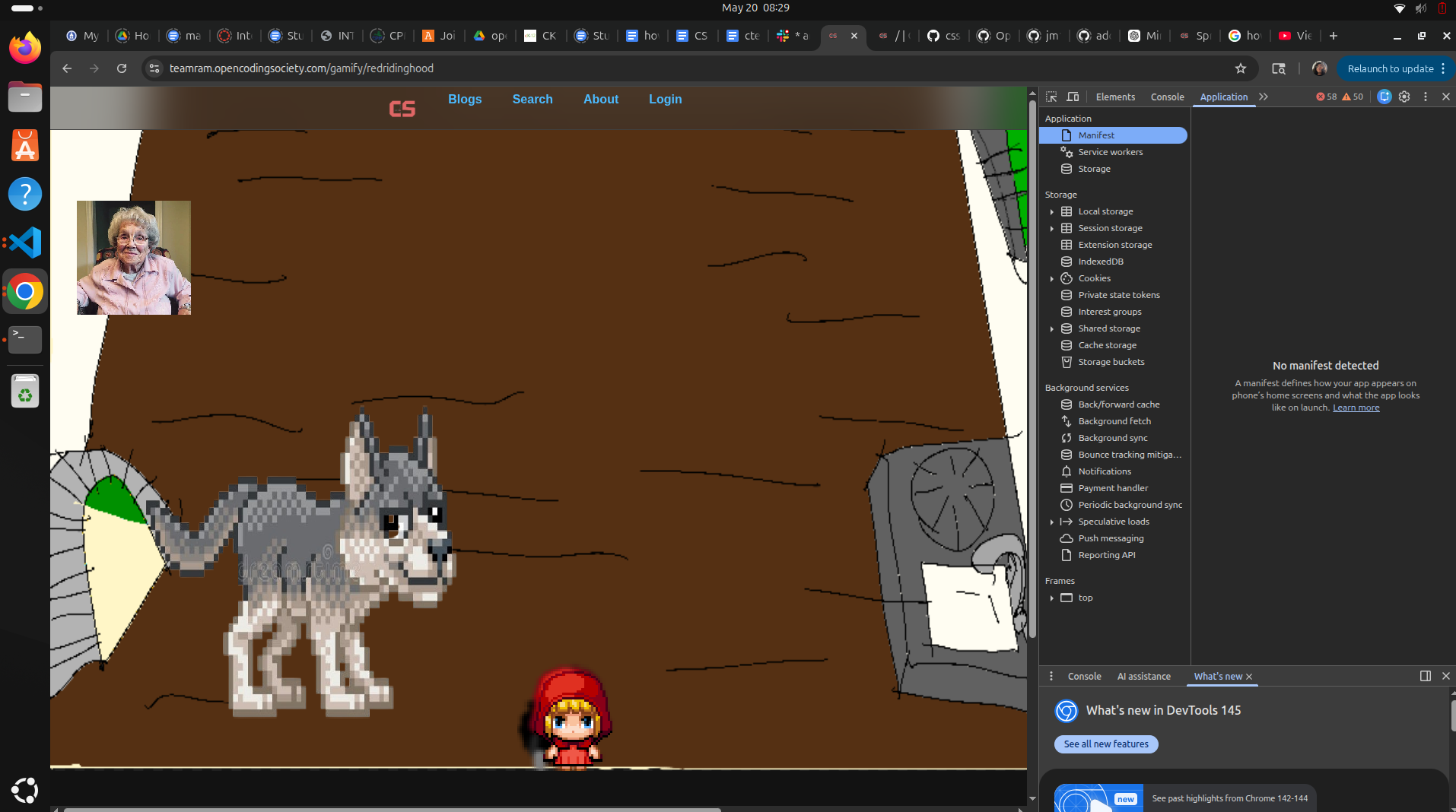1456x812 pixels.
Task: Open Terminal from the Ubuntu dock
Action: click(x=25, y=340)
